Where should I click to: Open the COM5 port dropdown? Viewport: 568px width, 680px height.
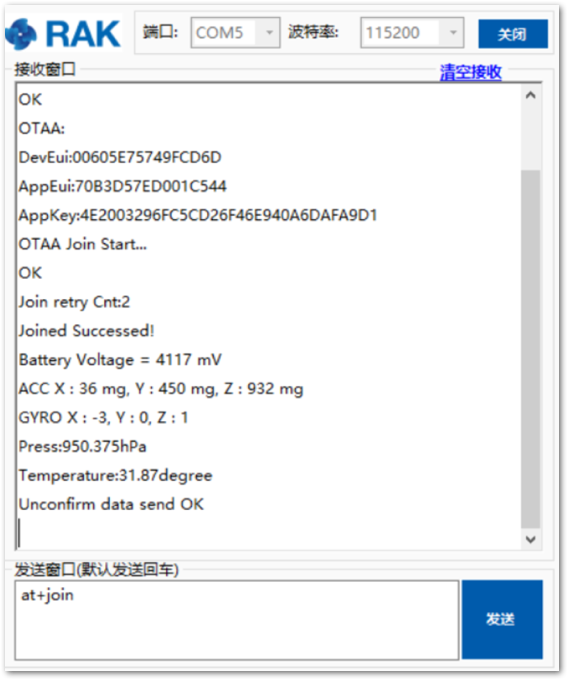click(269, 33)
